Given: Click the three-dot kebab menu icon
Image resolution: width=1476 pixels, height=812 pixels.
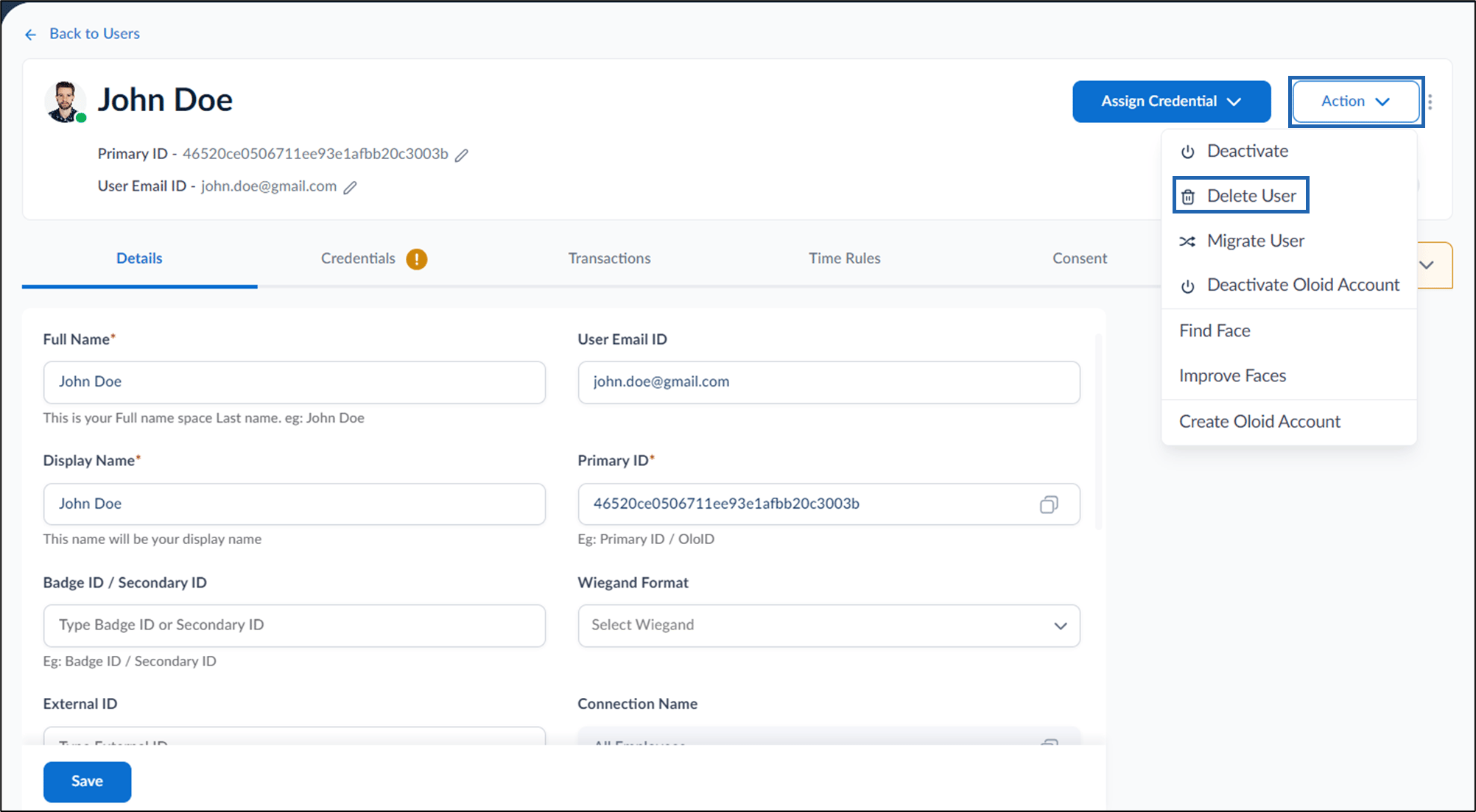Looking at the screenshot, I should coord(1430,102).
